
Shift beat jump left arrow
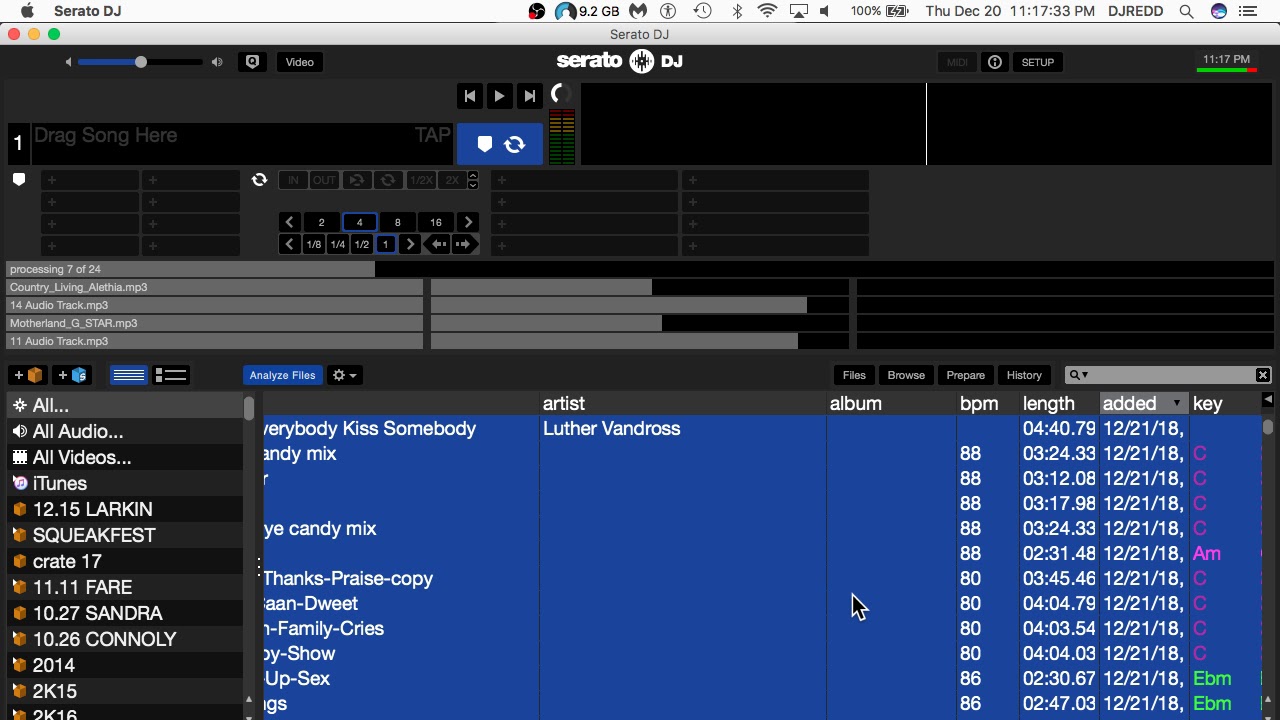coord(437,244)
